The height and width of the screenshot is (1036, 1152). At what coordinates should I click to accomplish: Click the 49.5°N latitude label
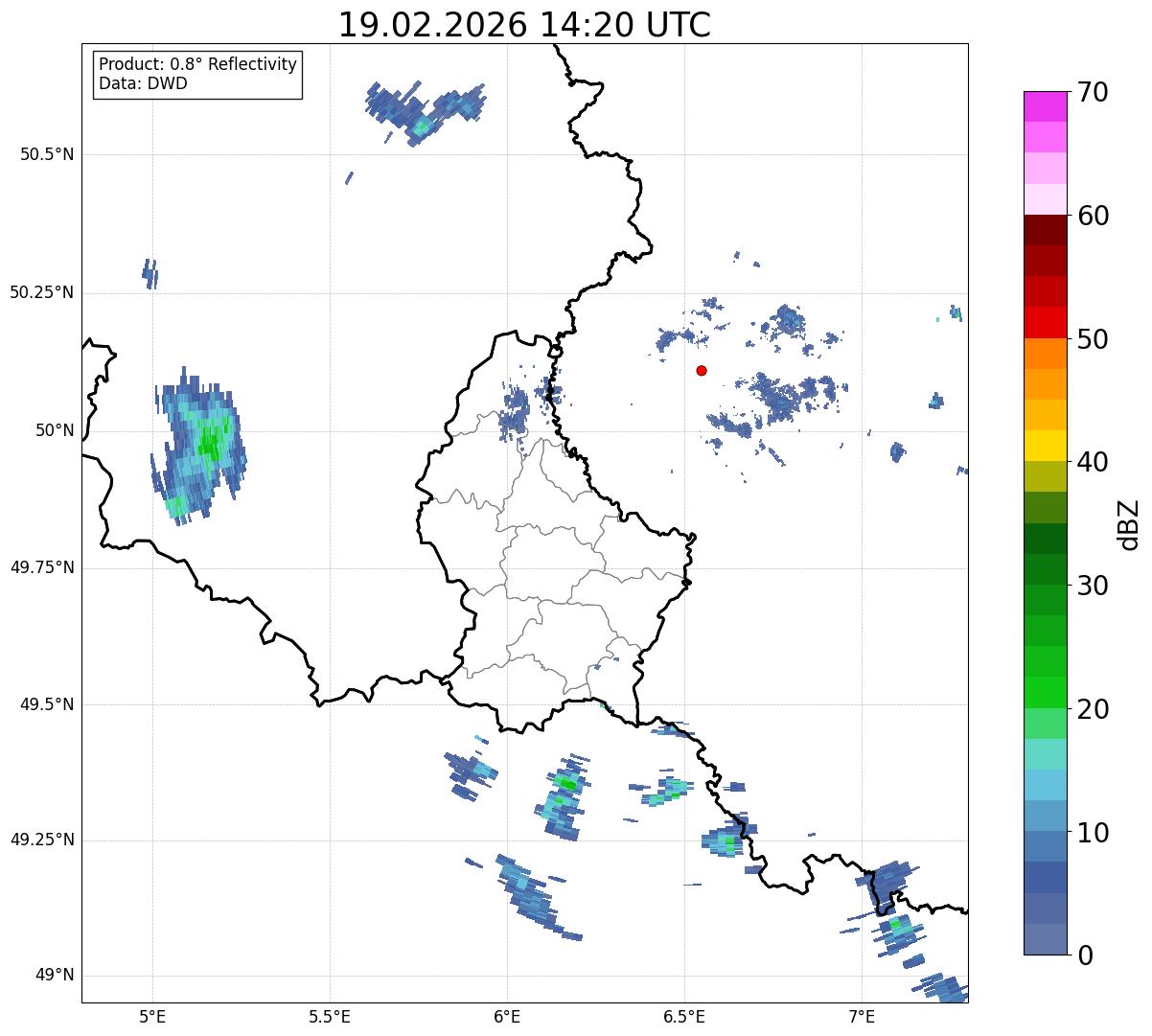click(x=47, y=704)
